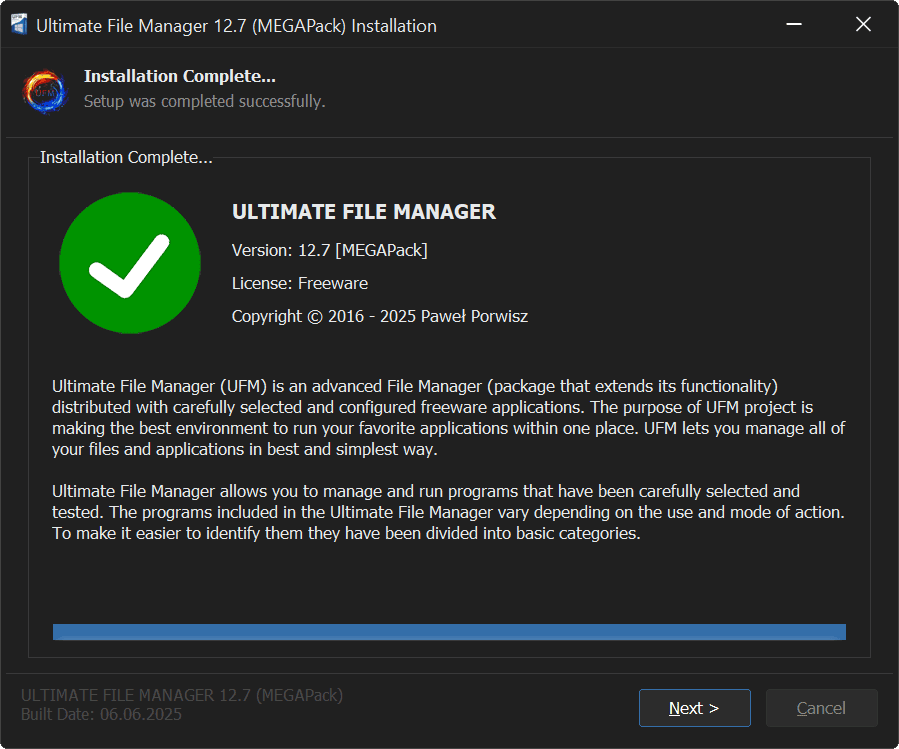
Task: Click the greyed-out Cancel button
Action: point(821,708)
